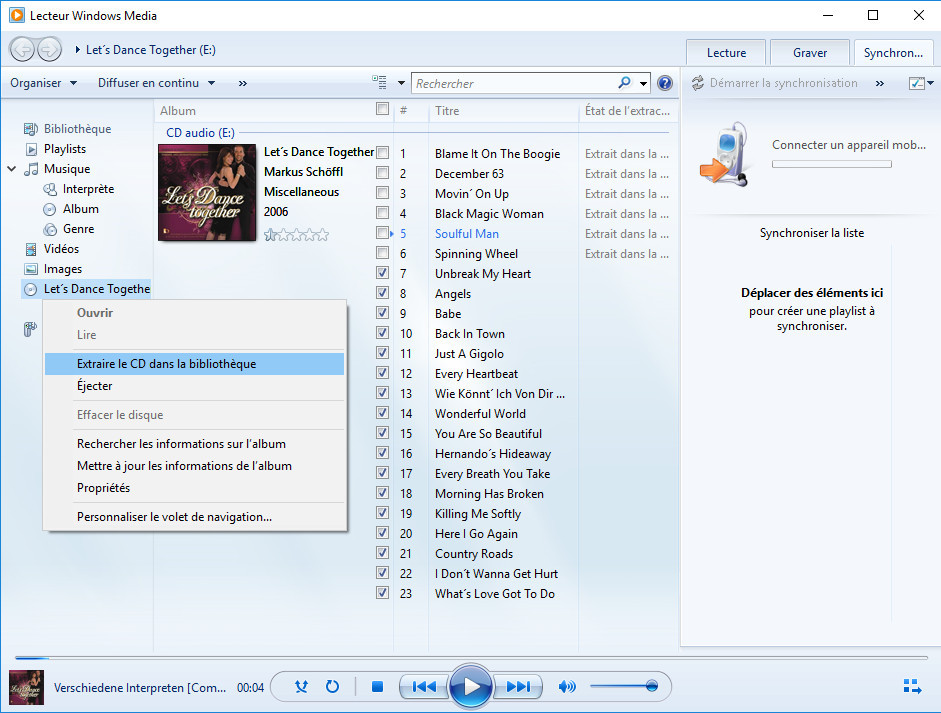This screenshot has width=941, height=713.
Task: Choose Mettre à jour les informations de l'album
Action: [194, 466]
